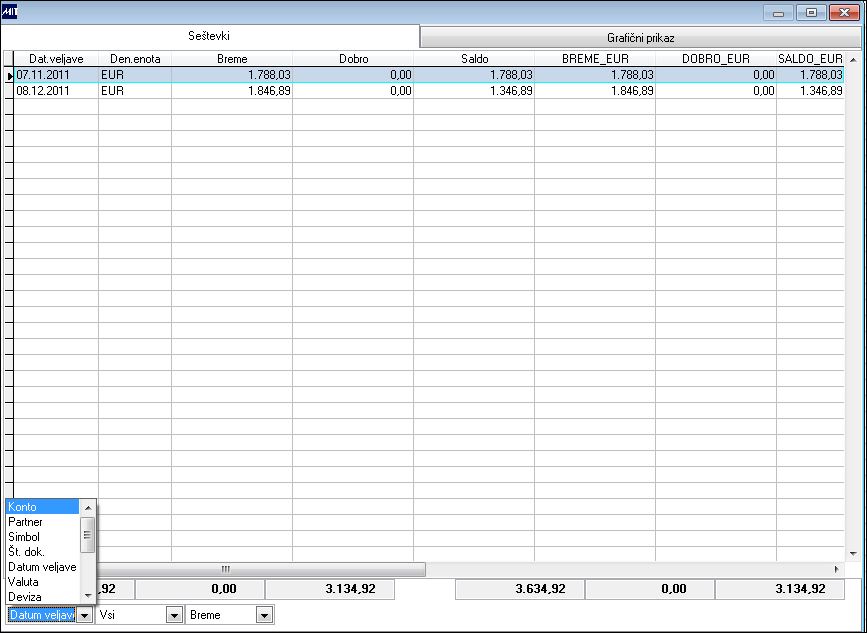
Task: Select the Seštevki tab
Action: (x=209, y=36)
